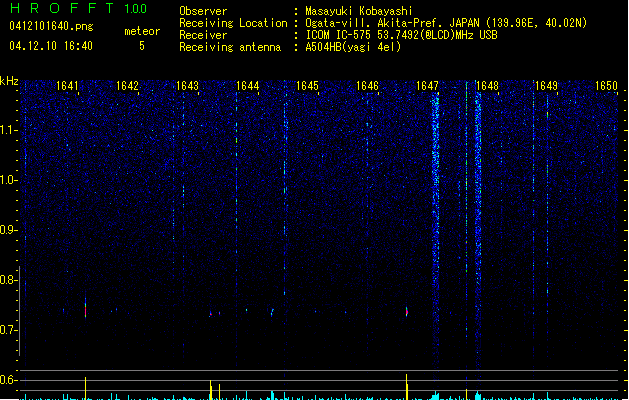
Task: Click the 1646 time axis label
Action: (x=367, y=86)
